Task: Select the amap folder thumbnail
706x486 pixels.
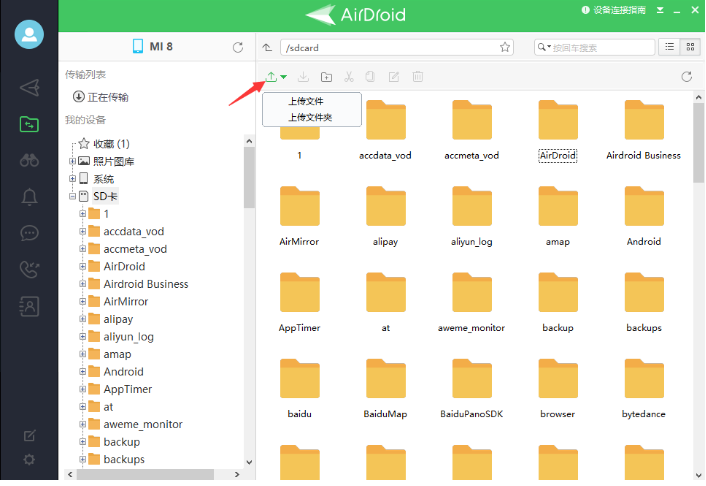Action: point(558,216)
